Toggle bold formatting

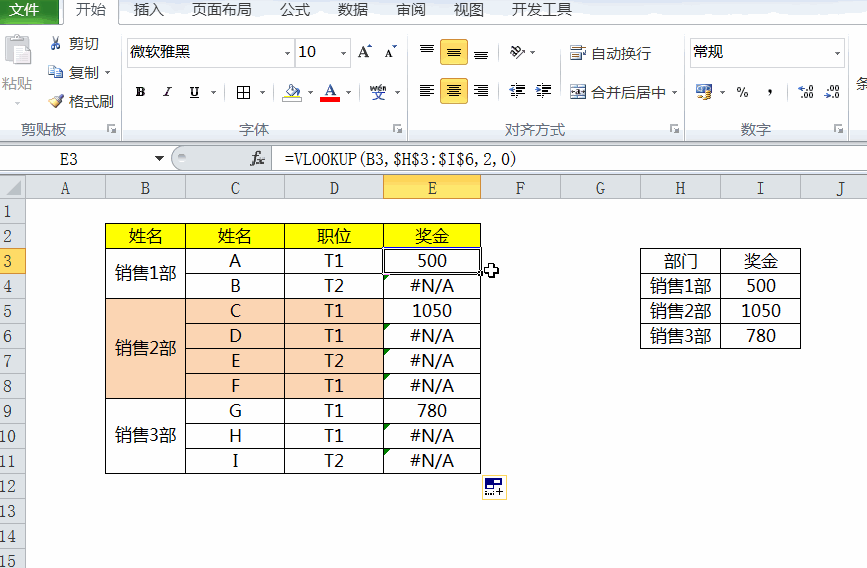click(x=140, y=92)
